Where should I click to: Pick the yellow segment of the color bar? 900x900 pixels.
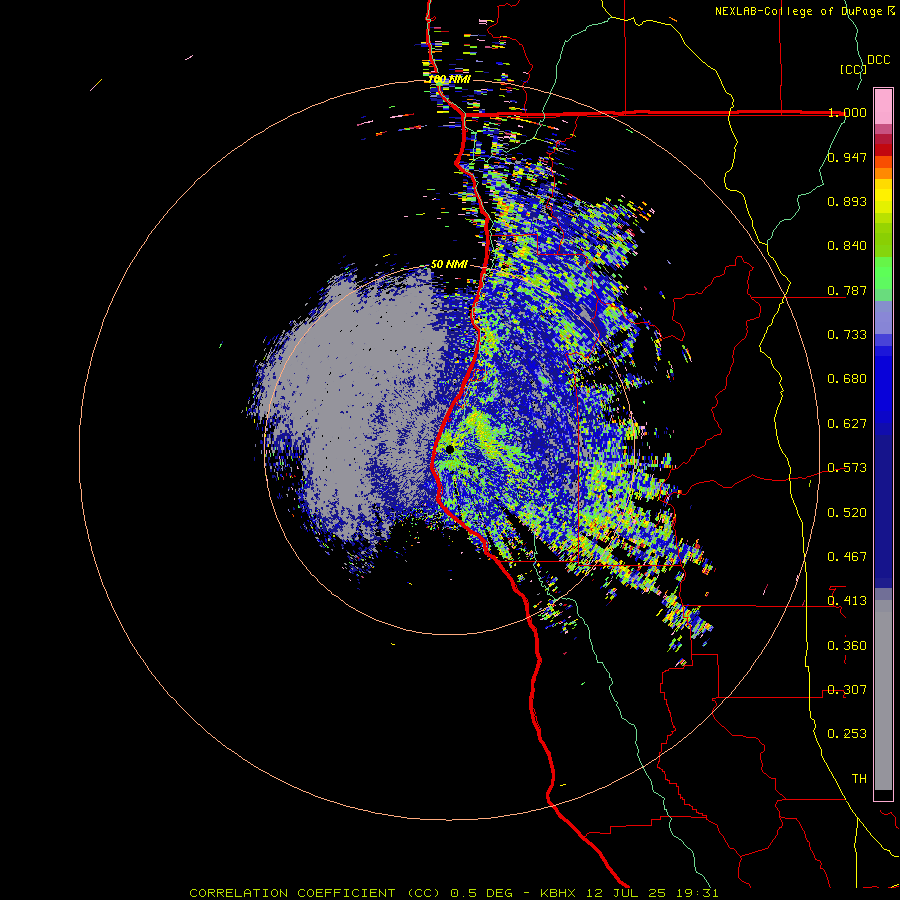883,196
